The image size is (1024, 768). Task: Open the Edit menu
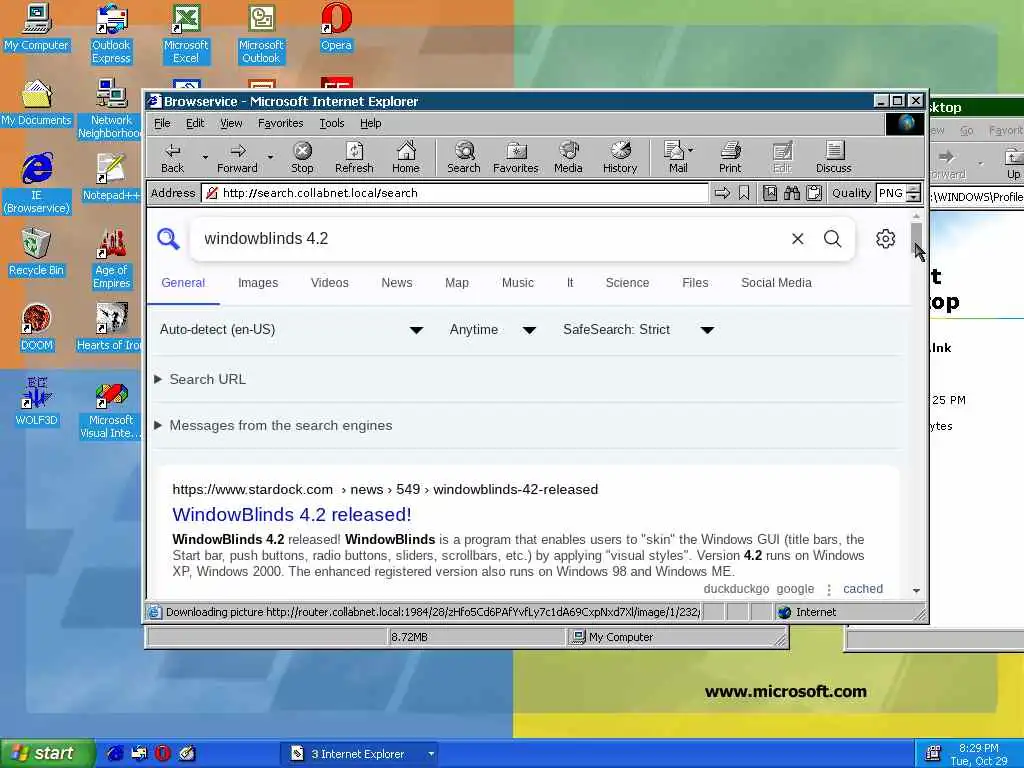(195, 123)
